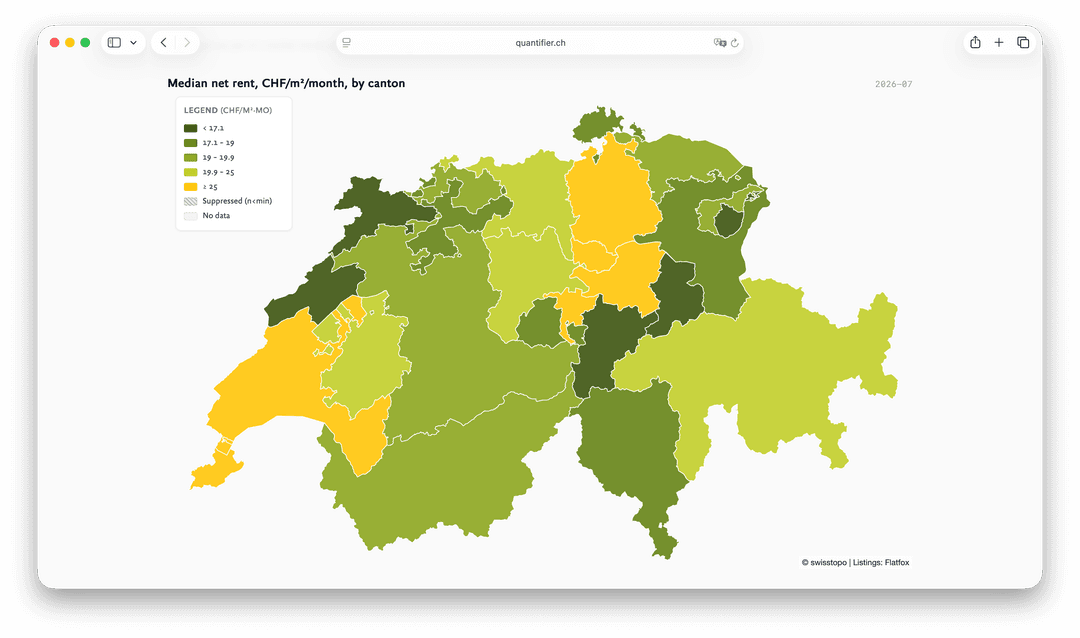The image size is (1080, 638).
Task: Open the page menu icon in address bar
Action: click(x=346, y=43)
